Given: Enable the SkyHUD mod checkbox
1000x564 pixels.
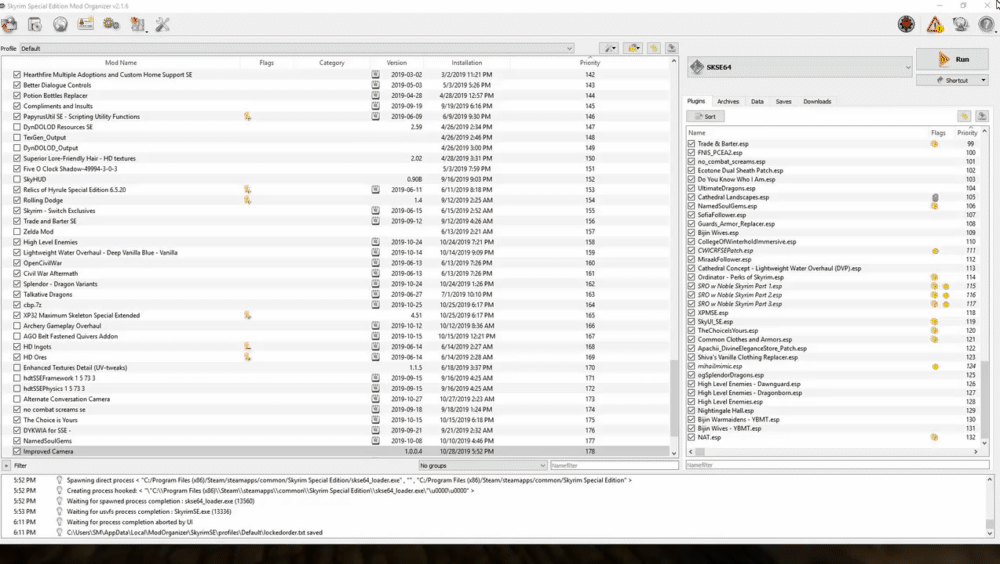Looking at the screenshot, I should [17, 179].
